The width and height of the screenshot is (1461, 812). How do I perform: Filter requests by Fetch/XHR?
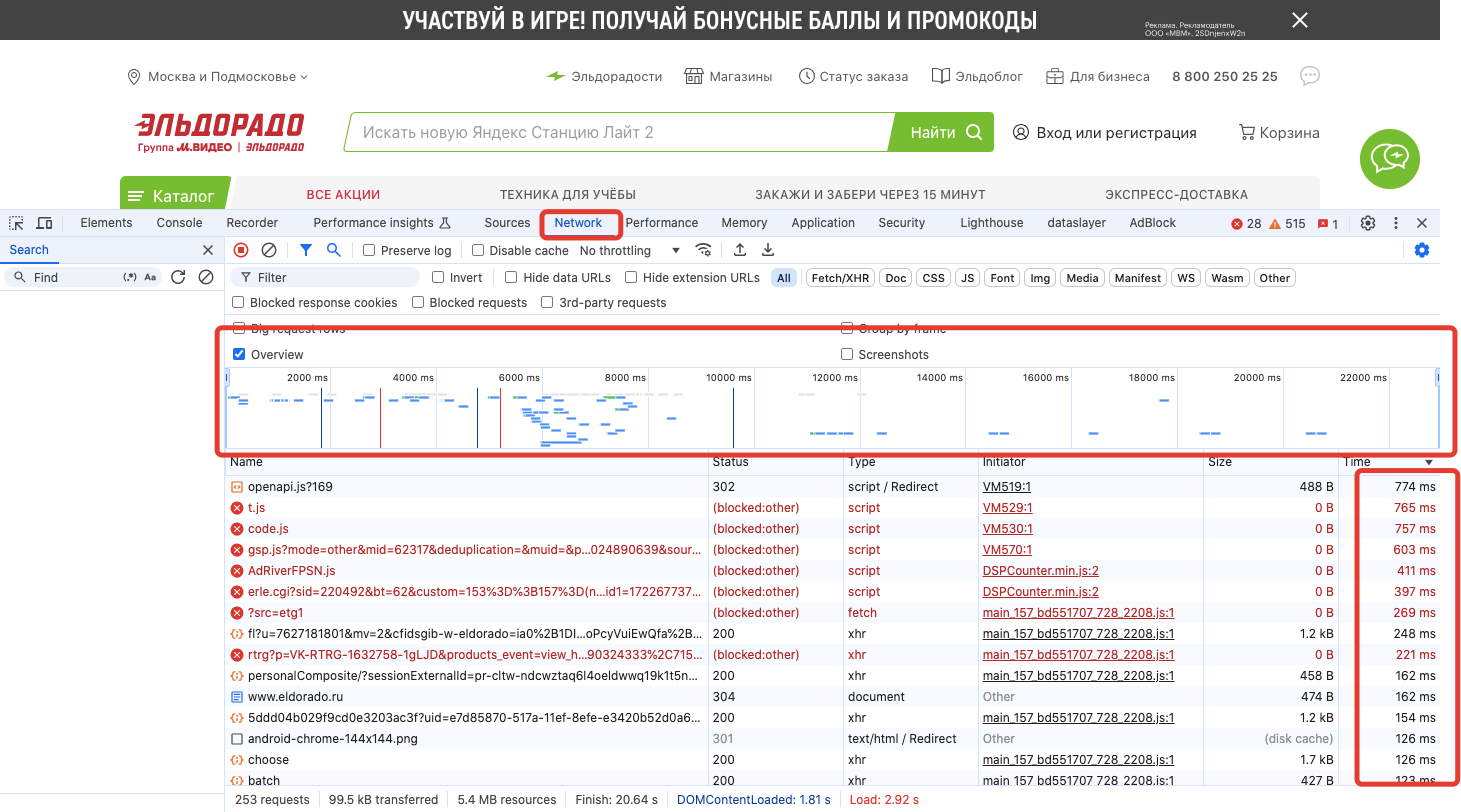click(840, 278)
